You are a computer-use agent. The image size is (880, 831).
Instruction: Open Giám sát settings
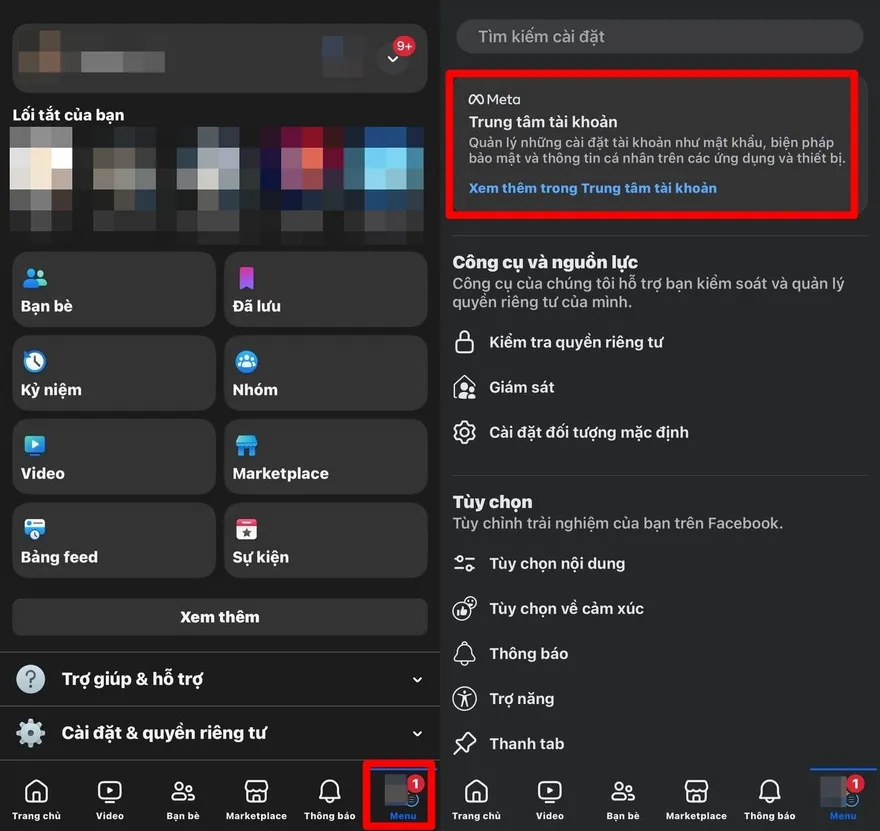point(541,387)
